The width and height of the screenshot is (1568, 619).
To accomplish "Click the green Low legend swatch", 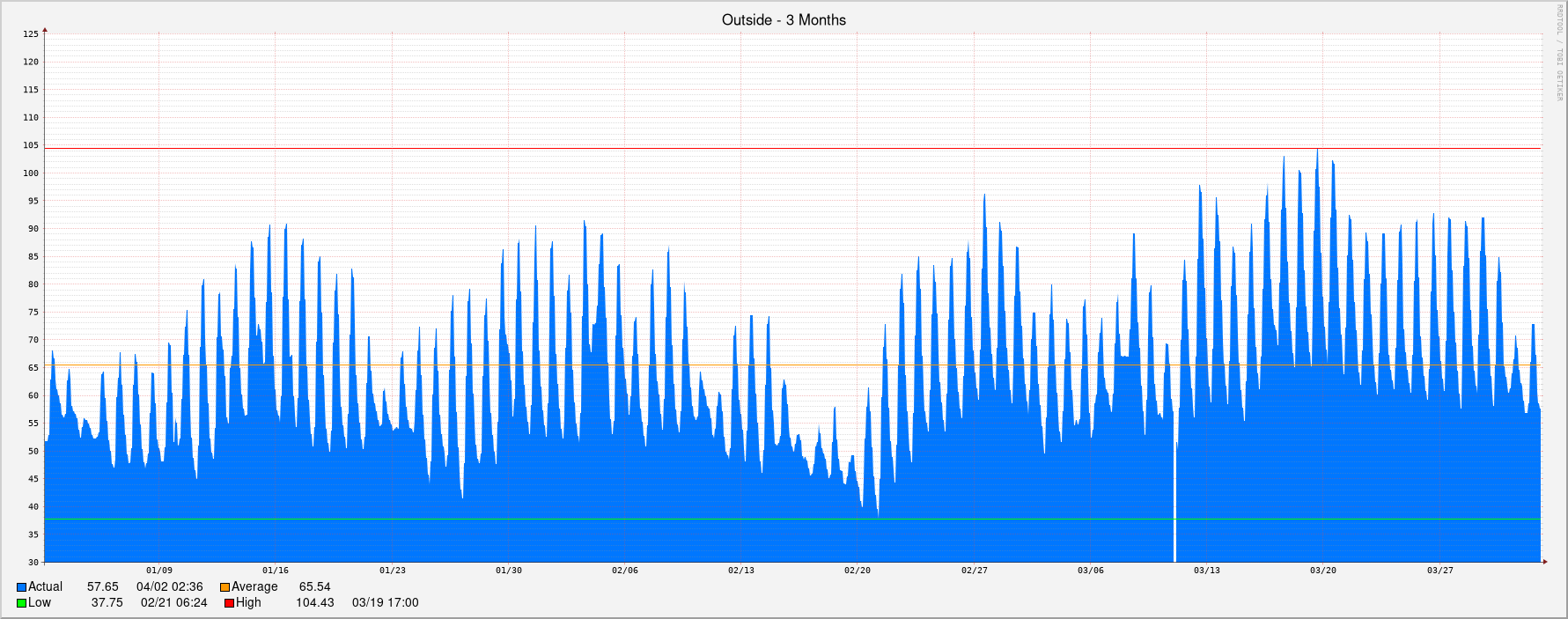I will point(21,603).
